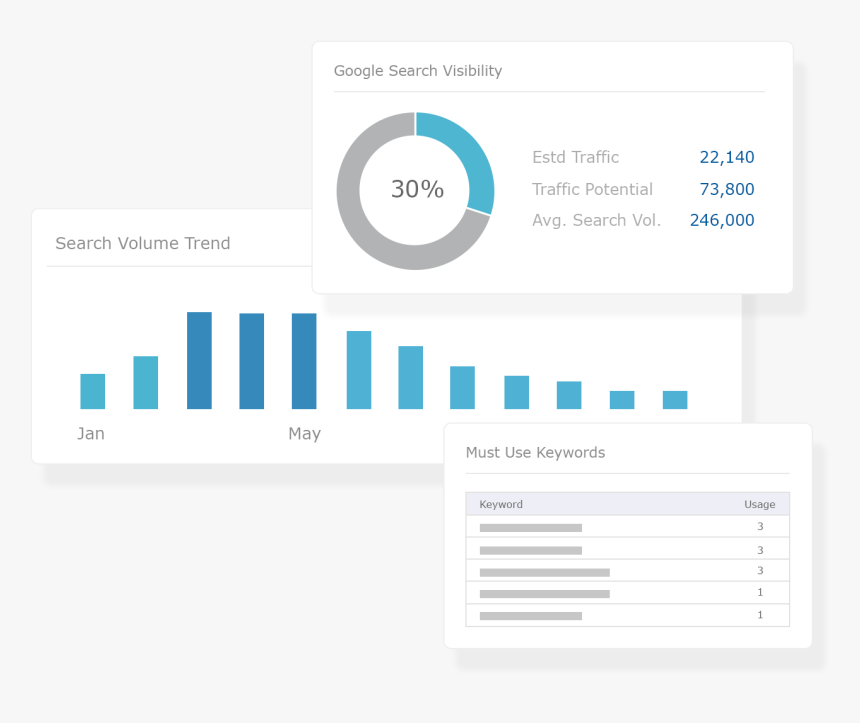Click the last bar on the right of the trend chart
Image resolution: width=860 pixels, height=723 pixels.
tap(675, 400)
